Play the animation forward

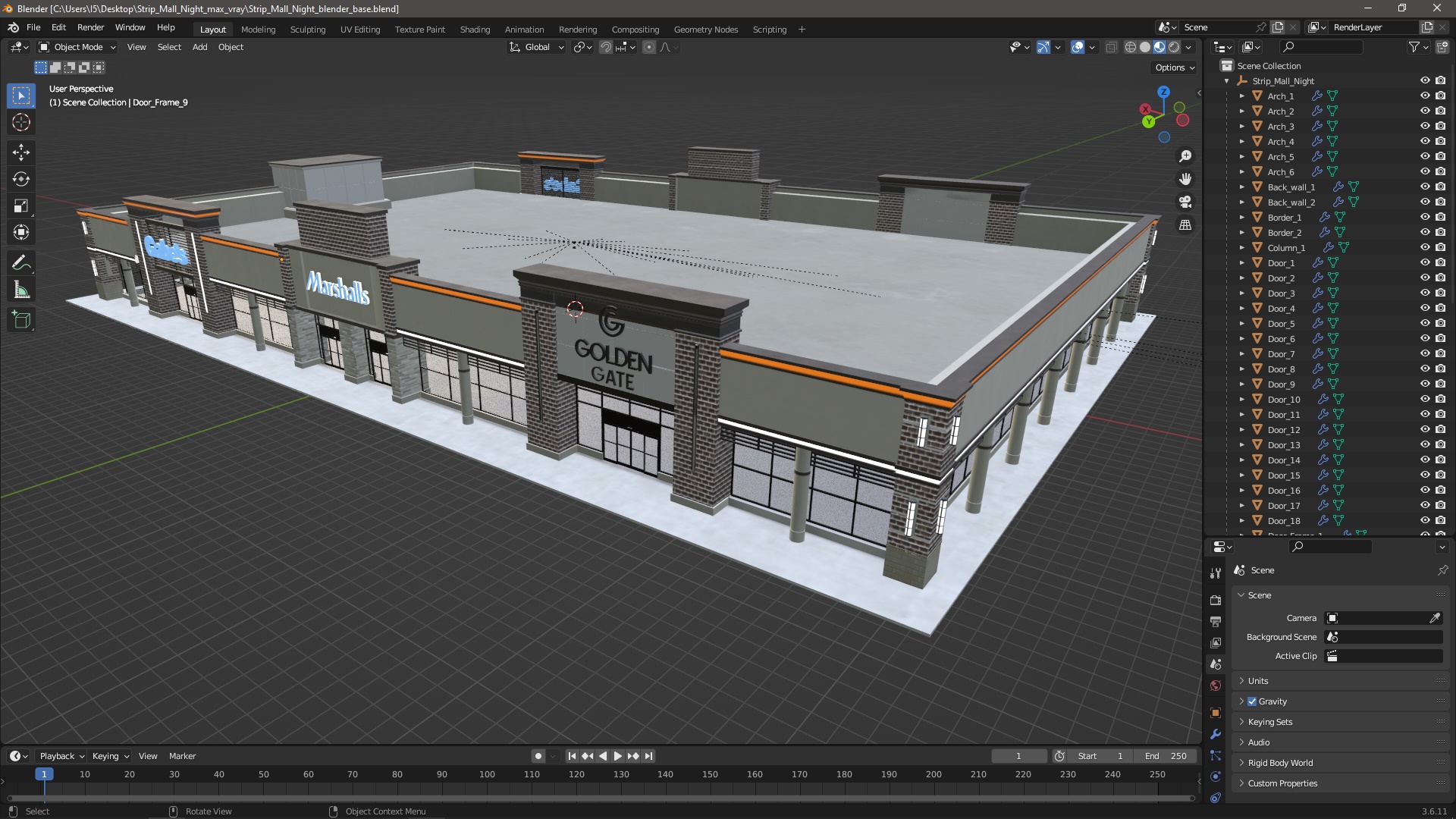click(x=617, y=756)
